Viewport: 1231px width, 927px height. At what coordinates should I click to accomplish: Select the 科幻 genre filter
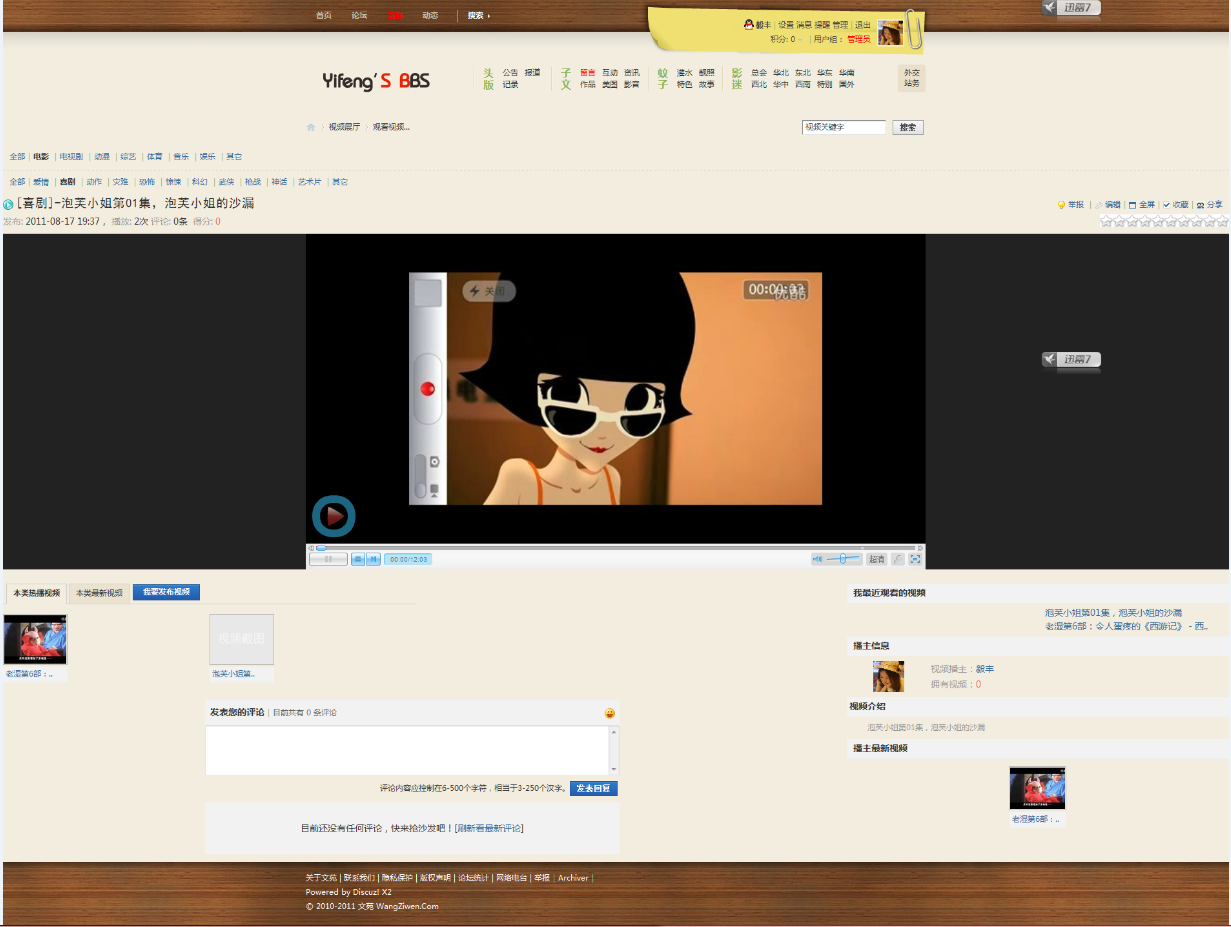pos(200,182)
